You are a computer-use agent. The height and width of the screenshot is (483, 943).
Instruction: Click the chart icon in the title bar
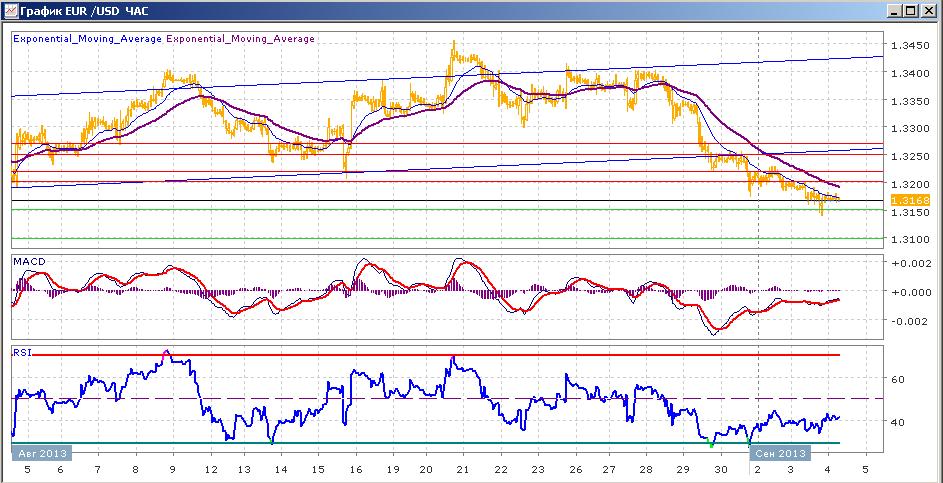10,11
